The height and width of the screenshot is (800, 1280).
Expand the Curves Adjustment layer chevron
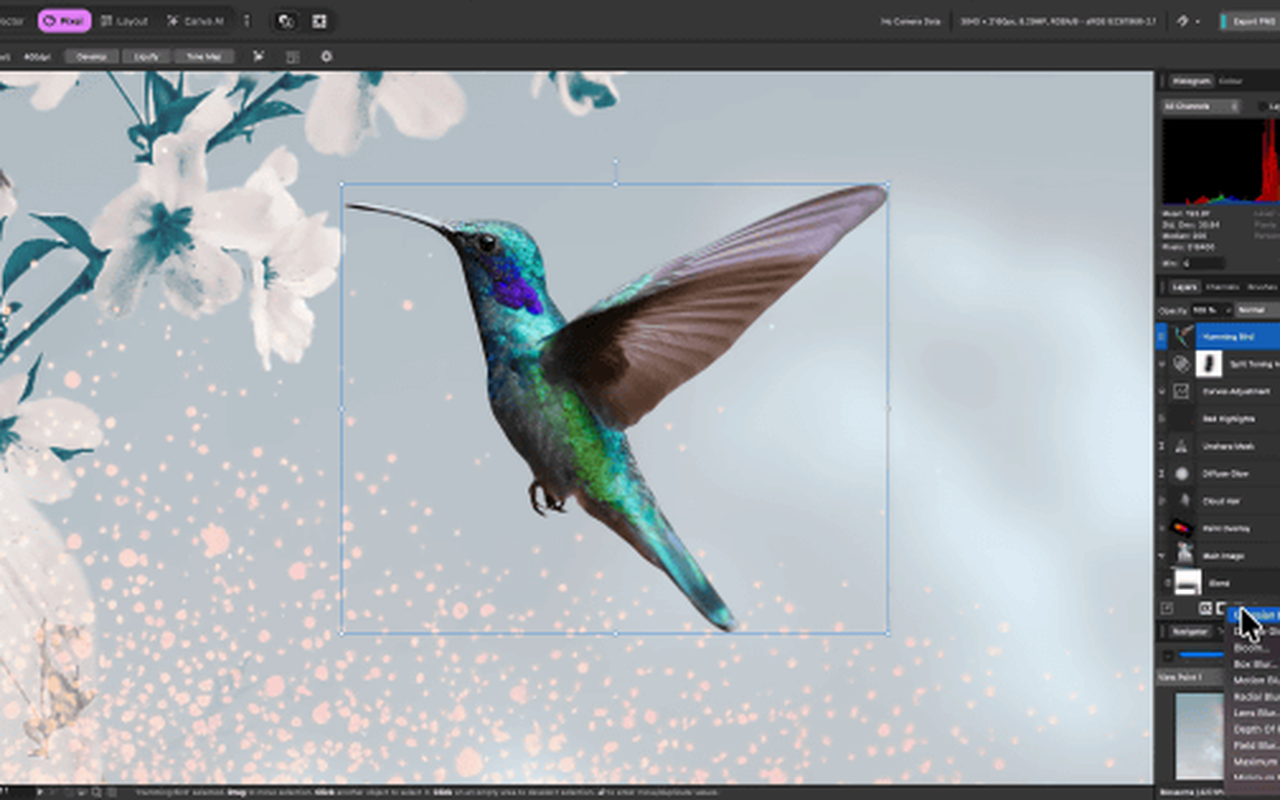pyautogui.click(x=1162, y=391)
